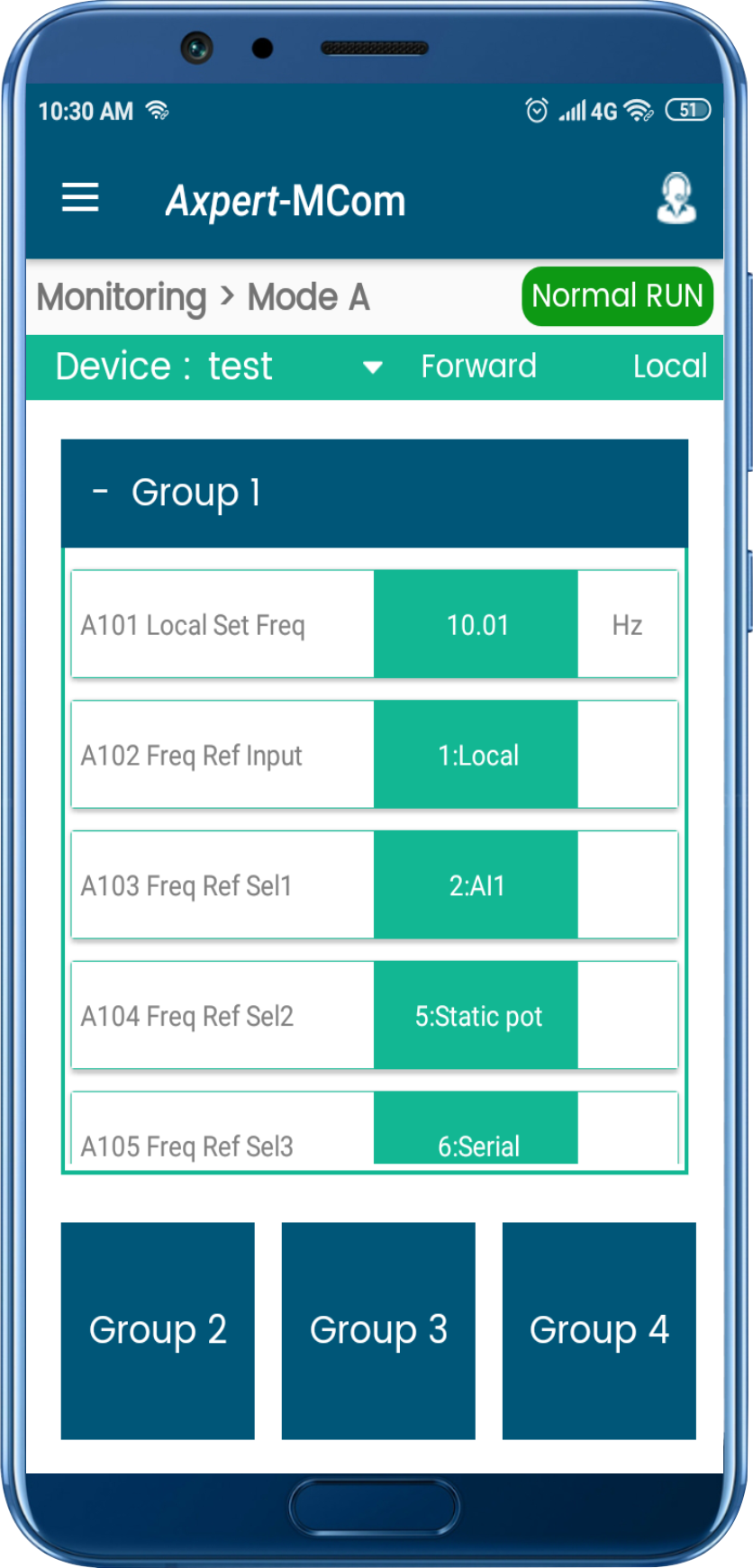Change A103 Freq Ref Sel1 value 2:AI1
The width and height of the screenshot is (753, 1568).
[x=476, y=885]
